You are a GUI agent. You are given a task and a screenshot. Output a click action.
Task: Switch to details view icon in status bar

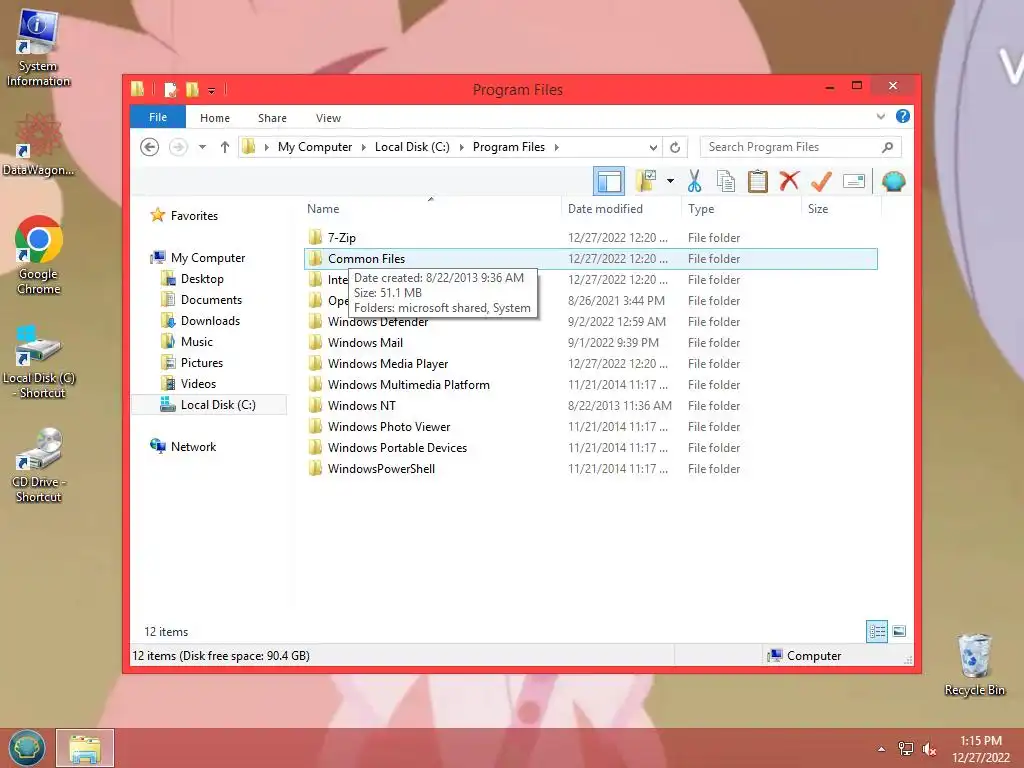[x=877, y=632]
